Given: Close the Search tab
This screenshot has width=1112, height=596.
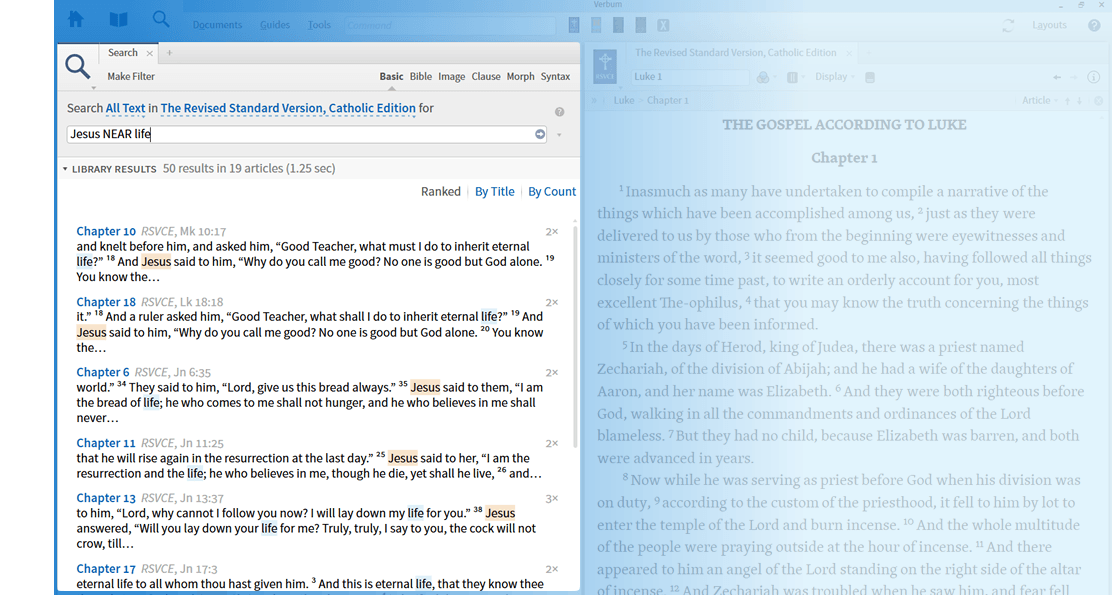Looking at the screenshot, I should [150, 53].
